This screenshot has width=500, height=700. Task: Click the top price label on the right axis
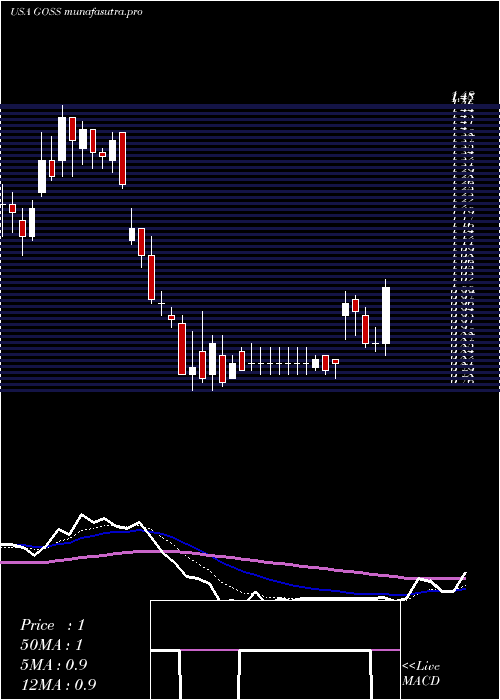pyautogui.click(x=463, y=95)
